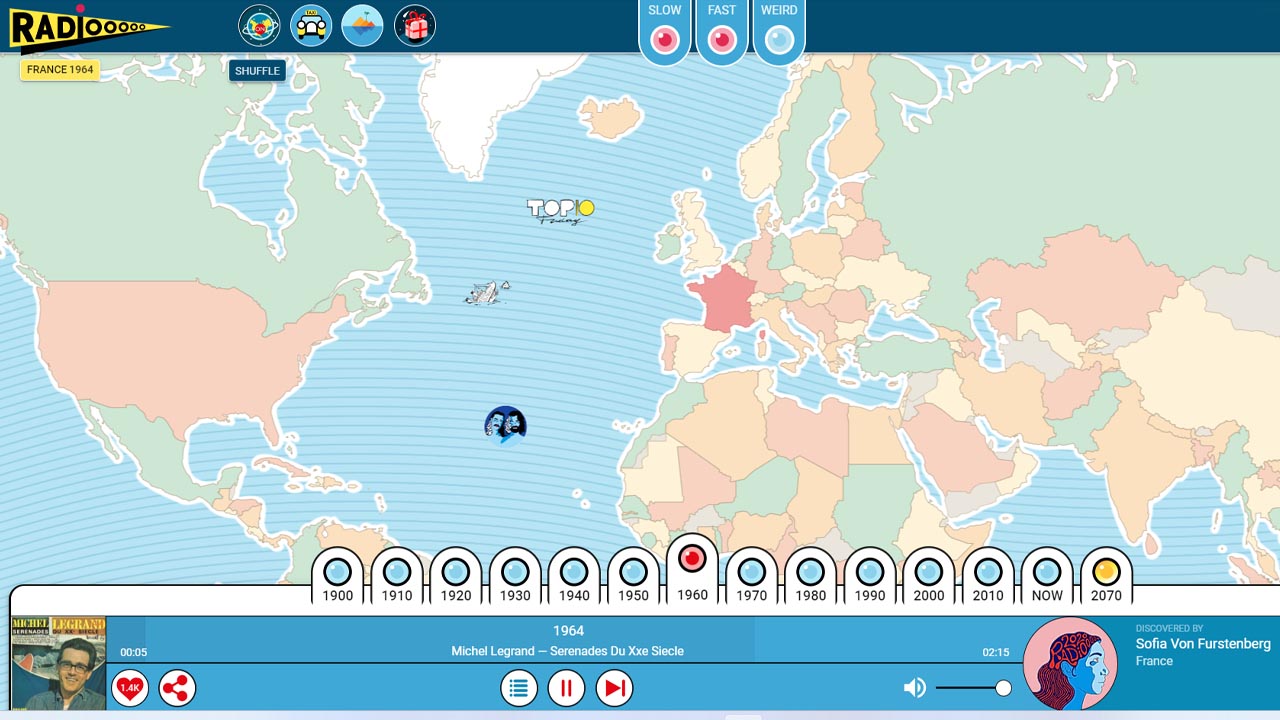1280x720 pixels.
Task: Click the FRANCE 1964 label
Action: pos(60,70)
